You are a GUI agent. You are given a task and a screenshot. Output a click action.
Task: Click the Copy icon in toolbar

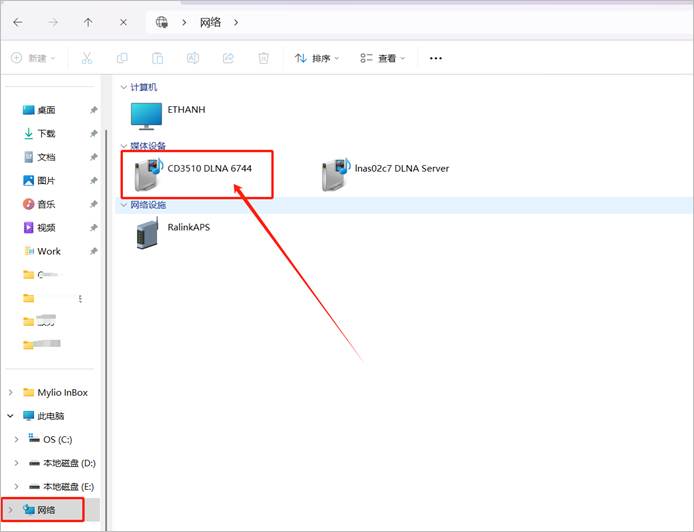[122, 58]
